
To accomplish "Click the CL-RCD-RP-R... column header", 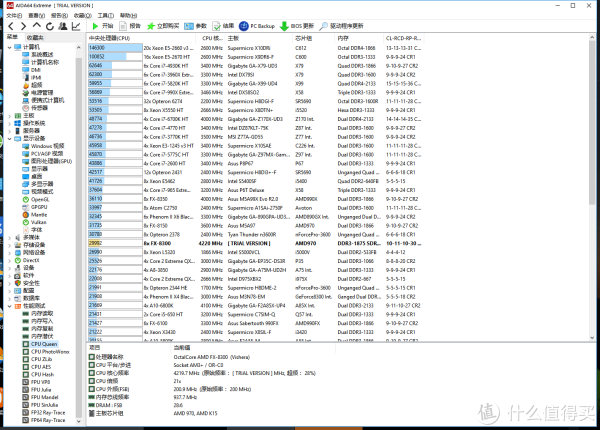I will click(404, 38).
